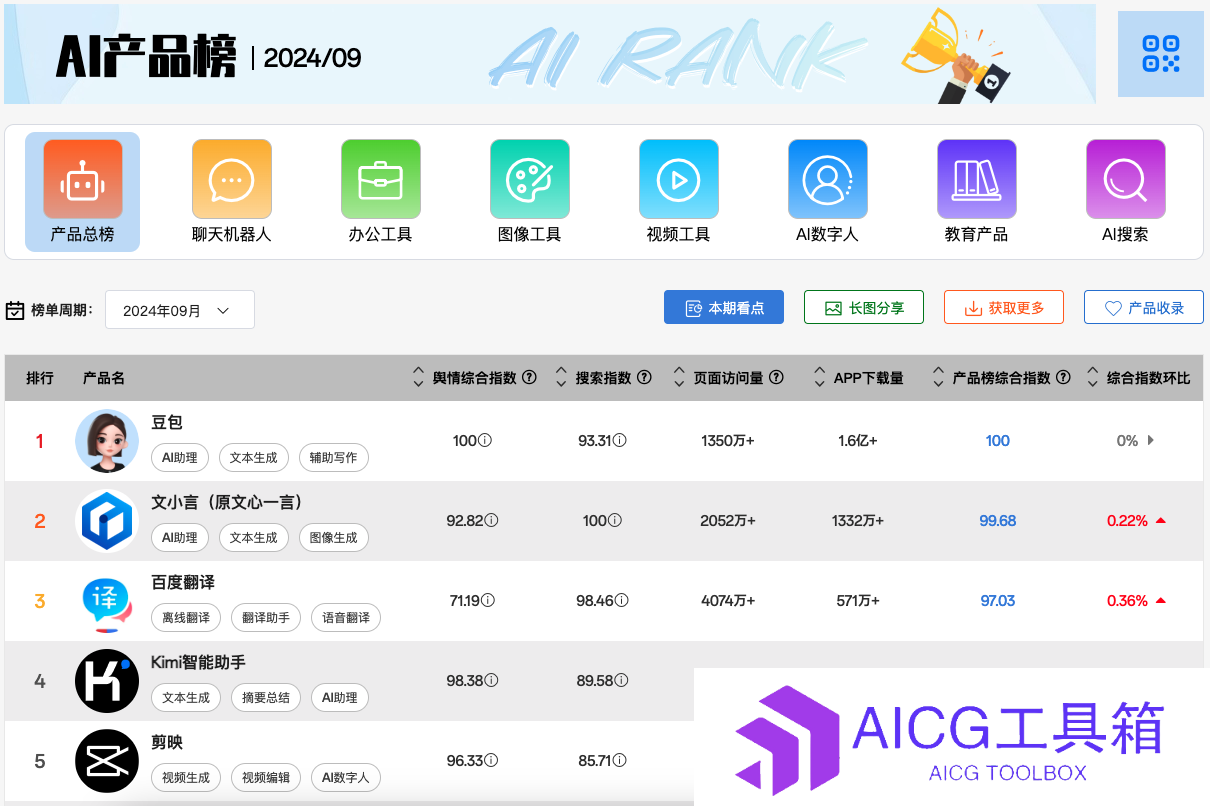The height and width of the screenshot is (806, 1210).
Task: Open the AI搜索 magnifier icon
Action: [x=1125, y=179]
